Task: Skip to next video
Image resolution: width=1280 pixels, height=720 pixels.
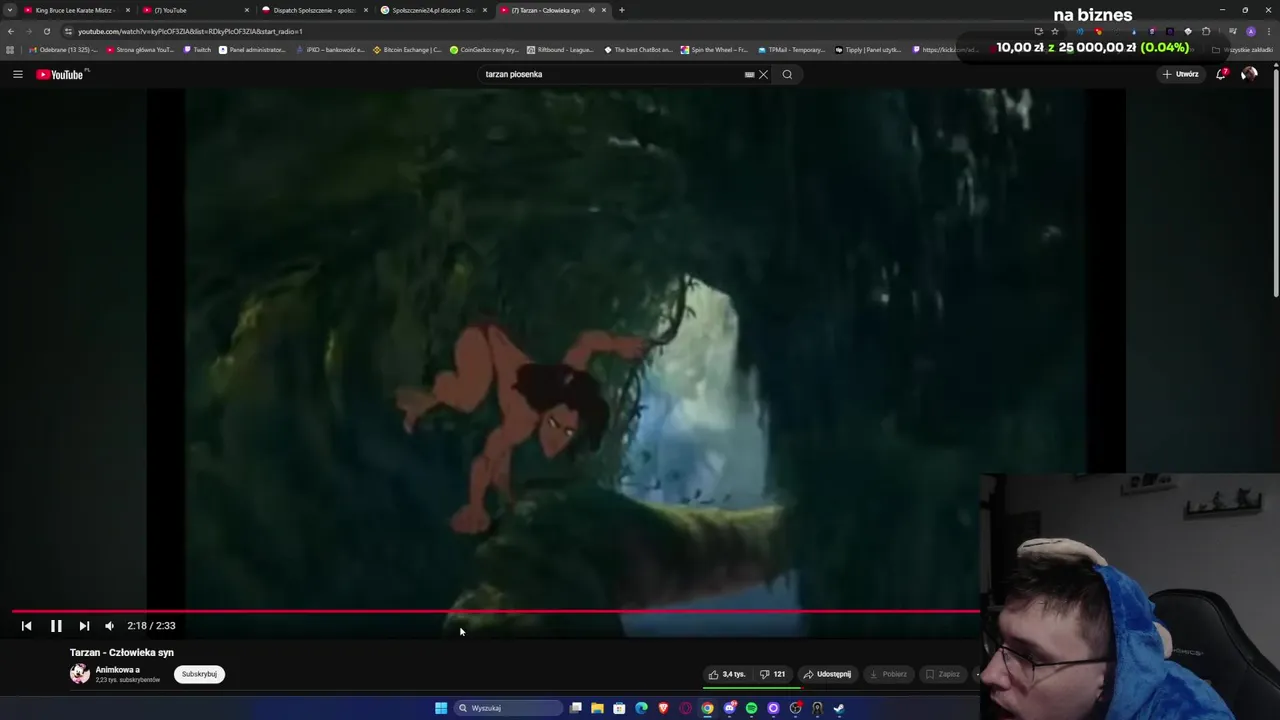Action: (x=84, y=626)
